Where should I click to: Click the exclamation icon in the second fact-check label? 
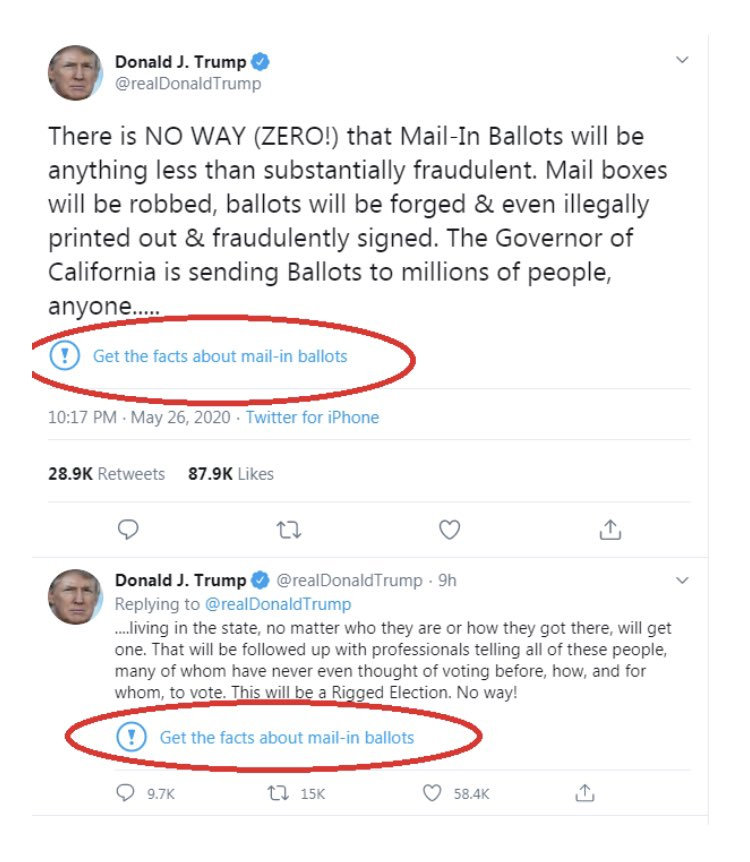point(131,738)
